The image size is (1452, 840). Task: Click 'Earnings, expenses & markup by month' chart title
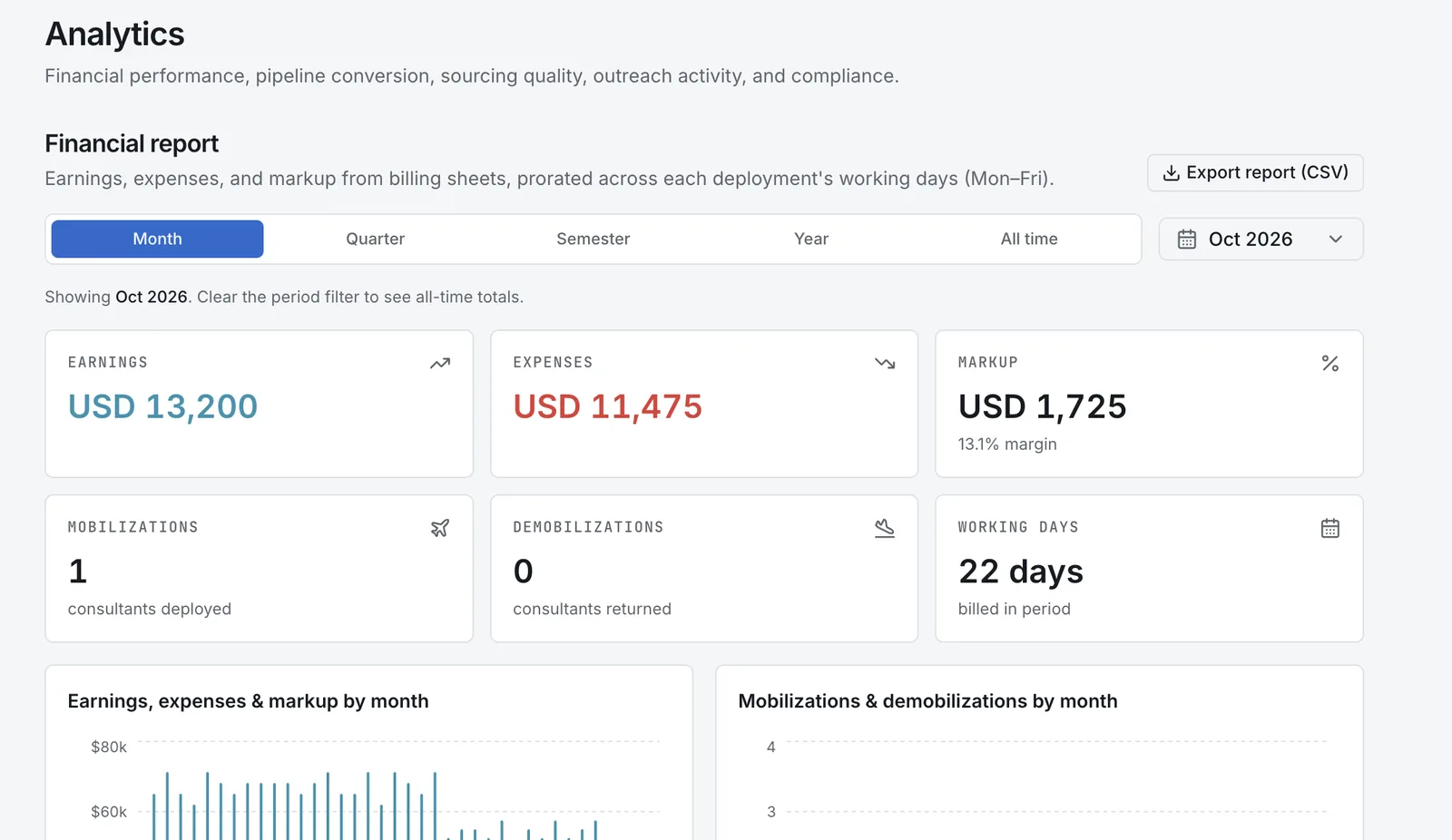(x=248, y=701)
